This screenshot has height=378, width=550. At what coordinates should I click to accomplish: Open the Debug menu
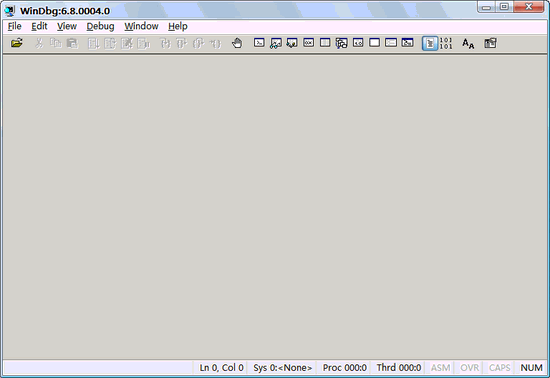point(100,26)
